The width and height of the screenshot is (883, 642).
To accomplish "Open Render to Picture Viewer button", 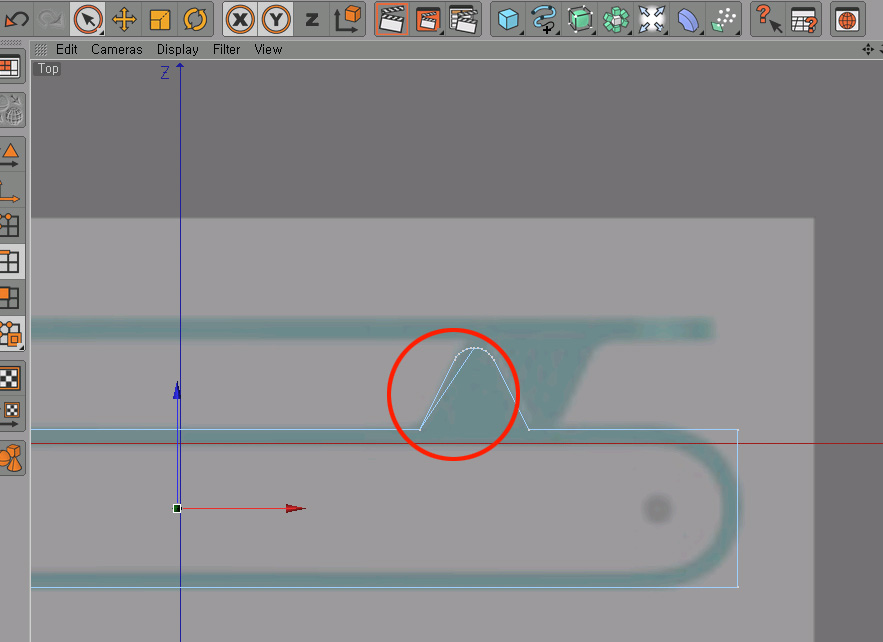I will pyautogui.click(x=428, y=20).
